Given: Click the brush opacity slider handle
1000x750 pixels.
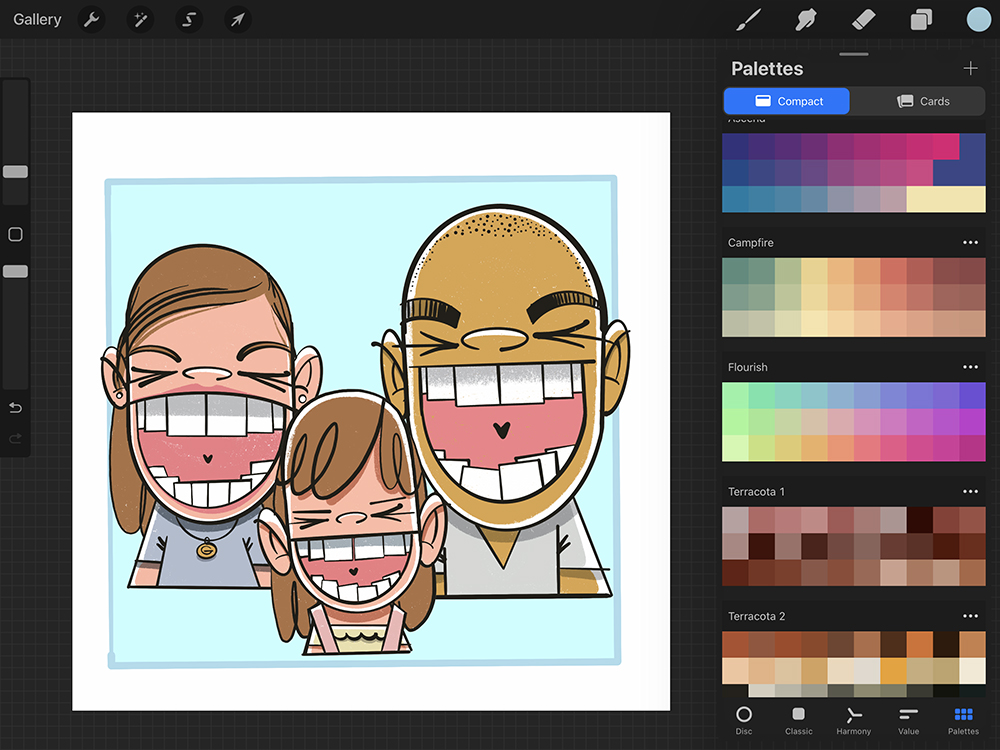Looking at the screenshot, I should 15,272.
